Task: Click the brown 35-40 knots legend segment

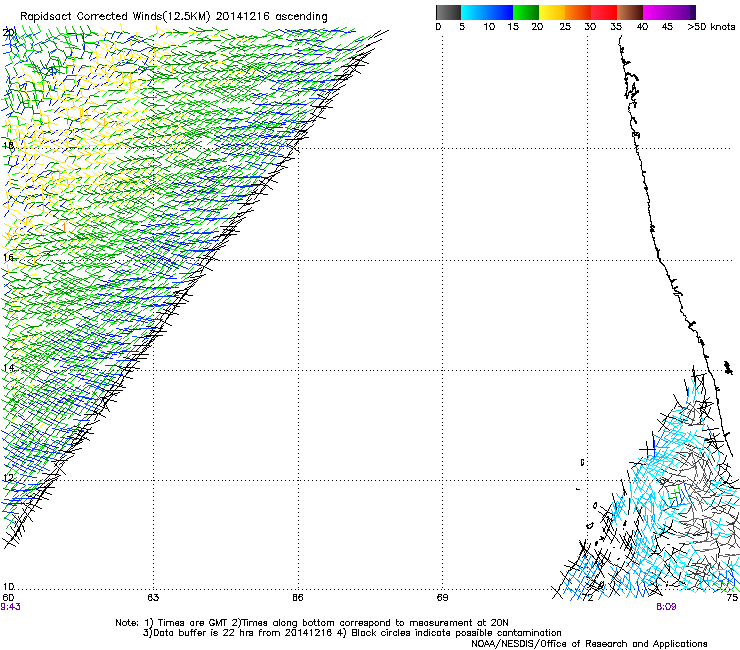Action: [630, 12]
